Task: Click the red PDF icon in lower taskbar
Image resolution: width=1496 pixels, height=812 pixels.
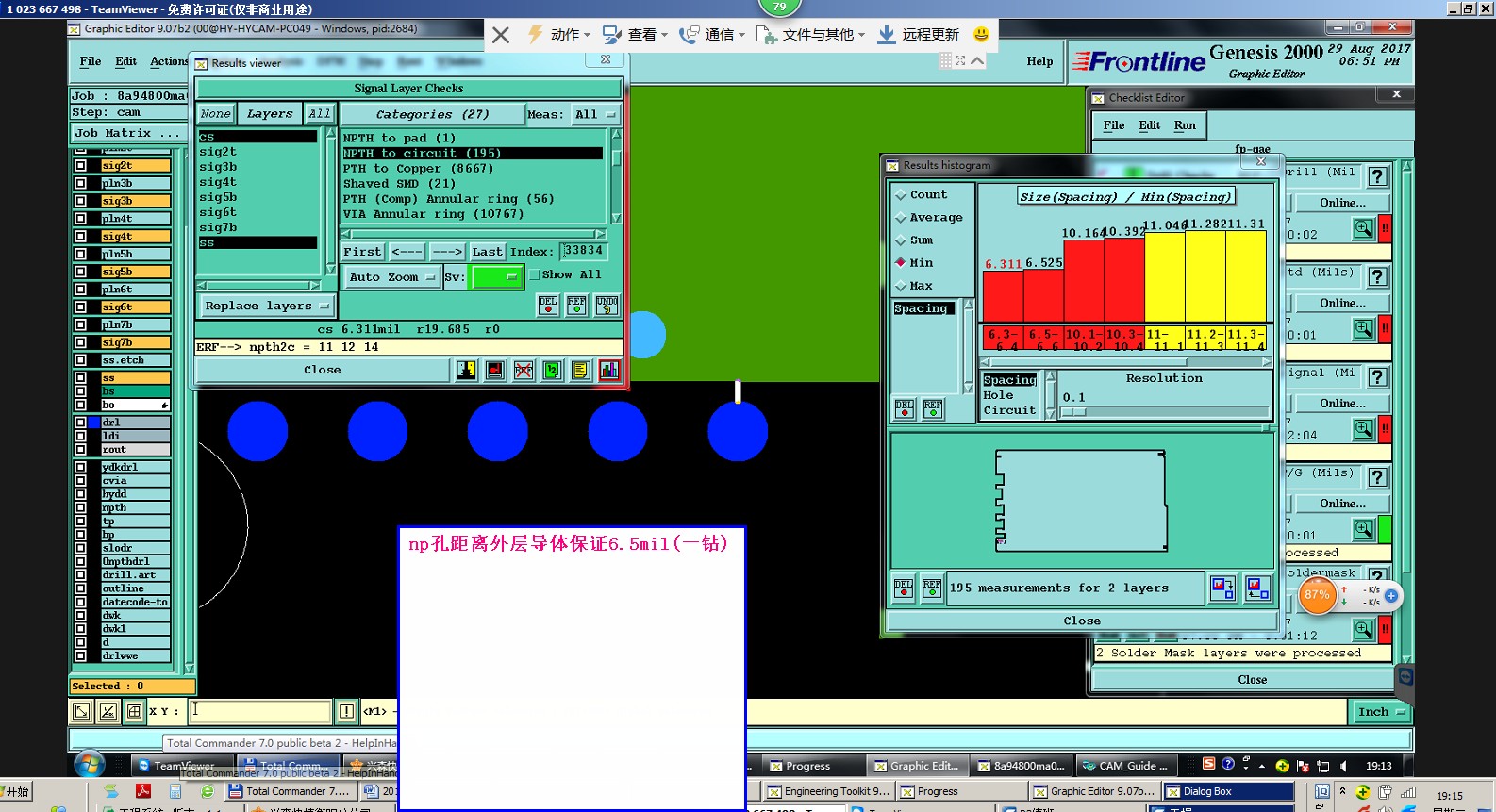Action: pyautogui.click(x=142, y=791)
